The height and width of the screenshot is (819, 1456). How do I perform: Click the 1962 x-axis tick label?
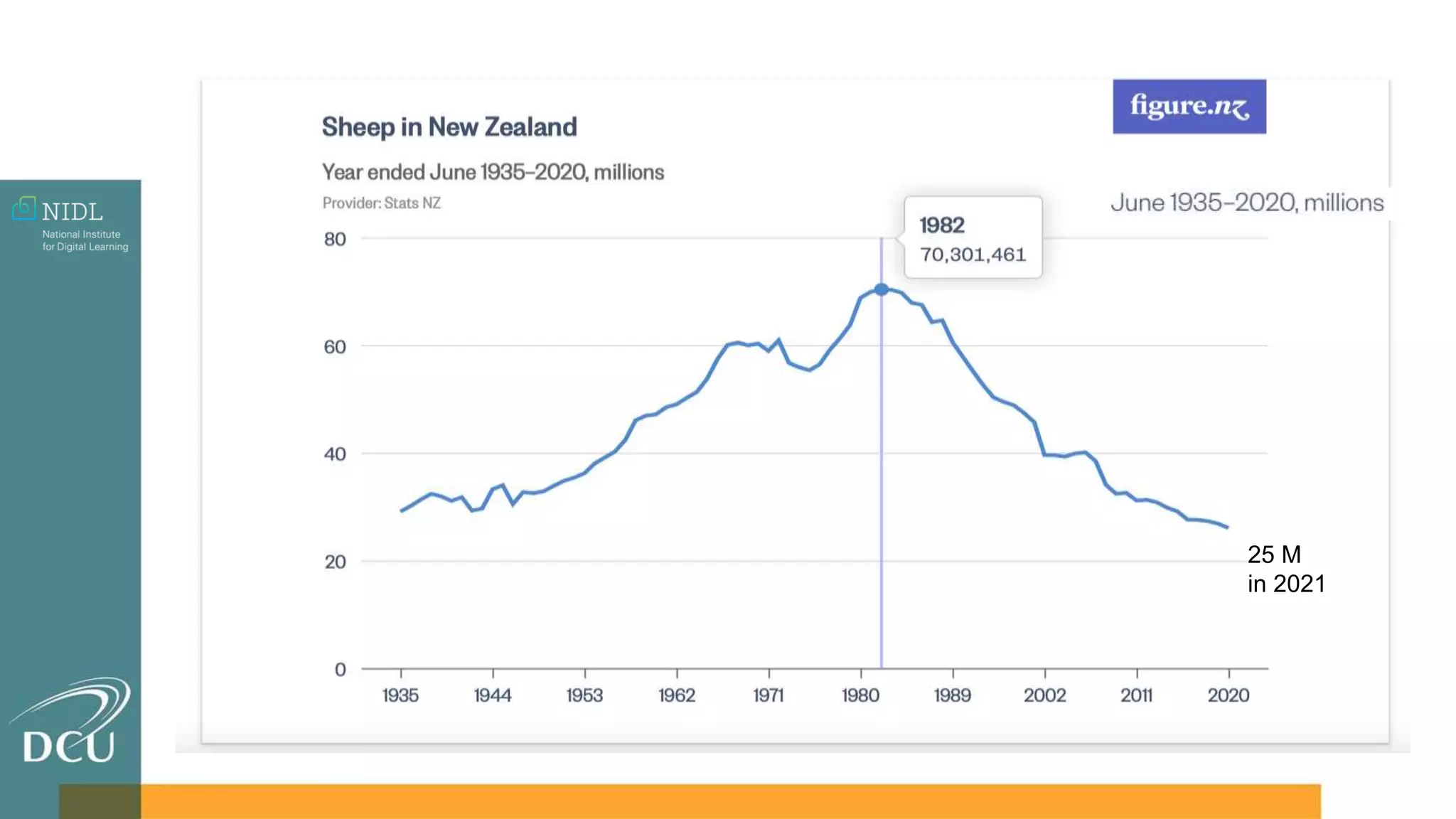click(x=676, y=695)
